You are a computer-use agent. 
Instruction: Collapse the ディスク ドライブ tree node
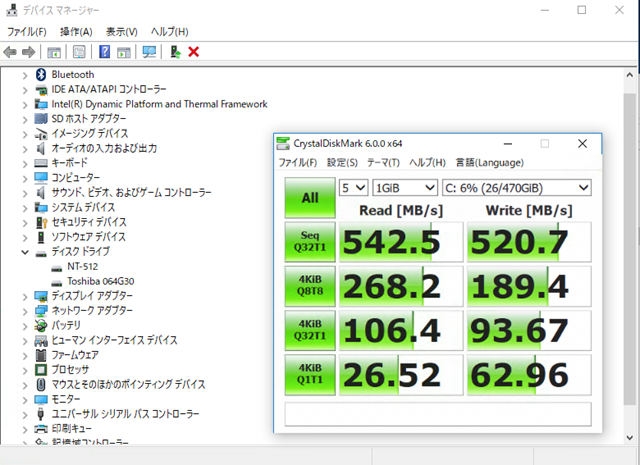(25, 252)
